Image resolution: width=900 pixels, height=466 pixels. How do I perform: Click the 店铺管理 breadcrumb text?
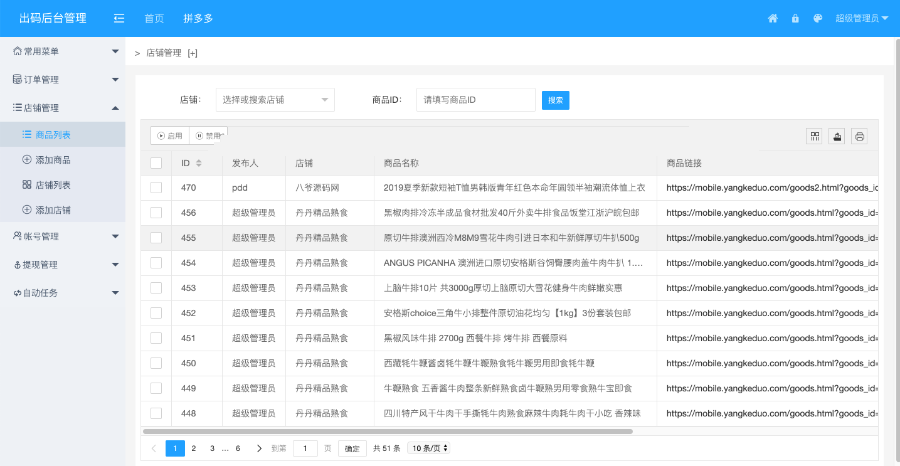click(x=164, y=53)
